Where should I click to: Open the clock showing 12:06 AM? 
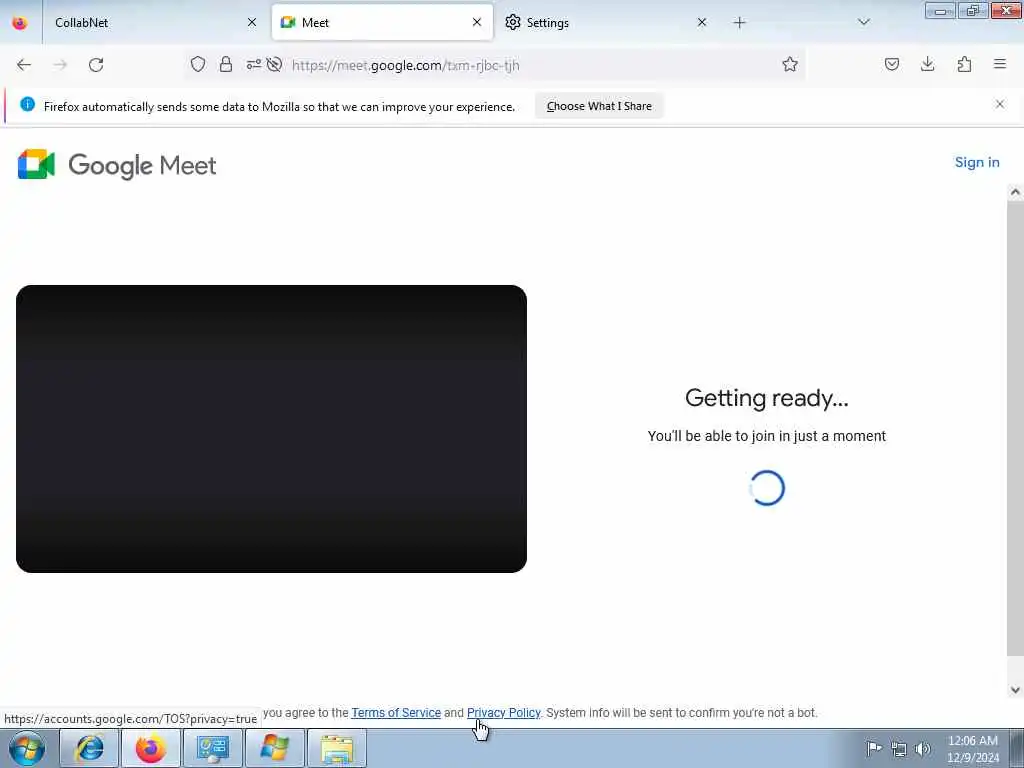click(x=972, y=748)
